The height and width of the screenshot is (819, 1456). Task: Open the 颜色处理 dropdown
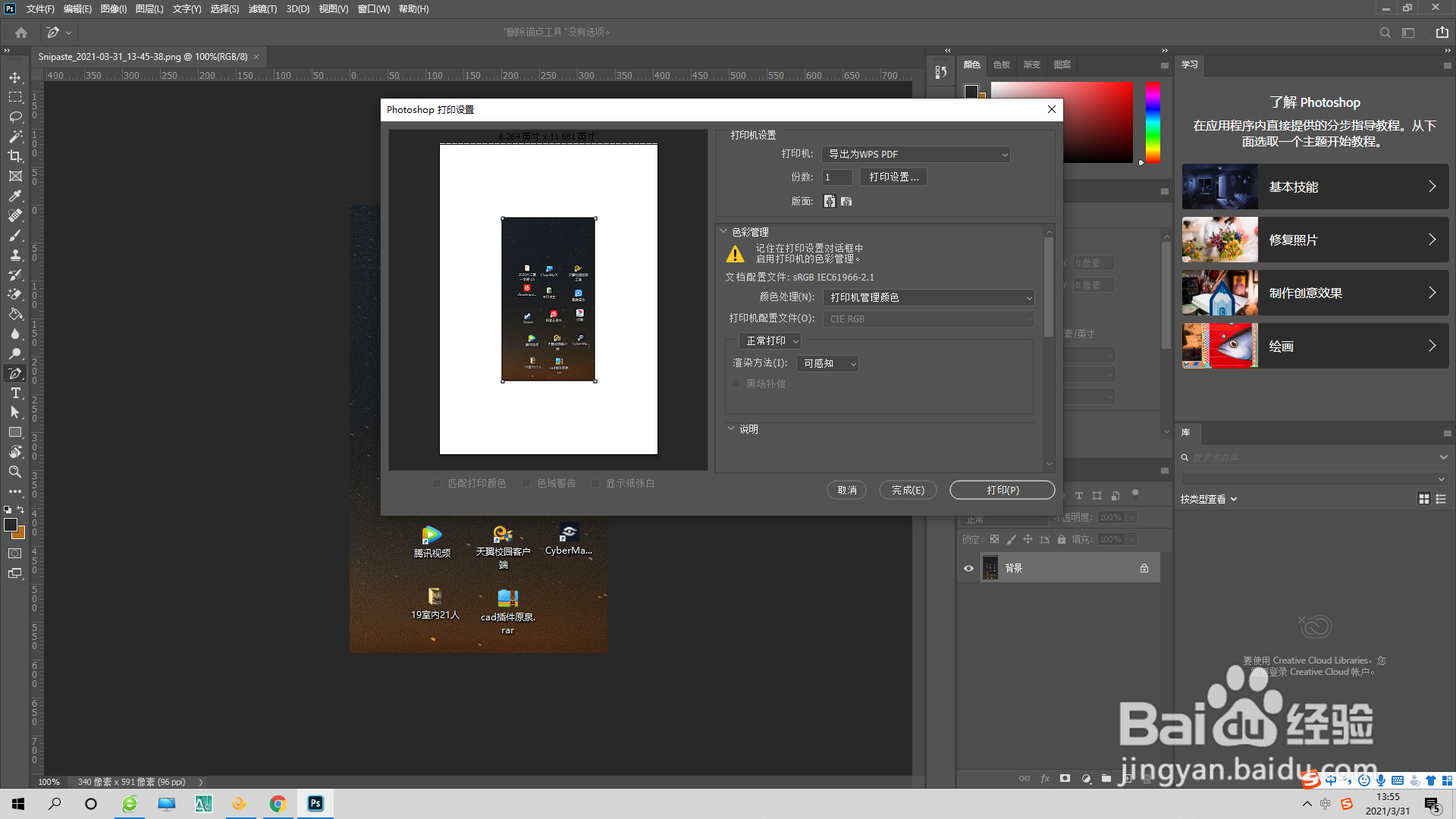(x=928, y=297)
